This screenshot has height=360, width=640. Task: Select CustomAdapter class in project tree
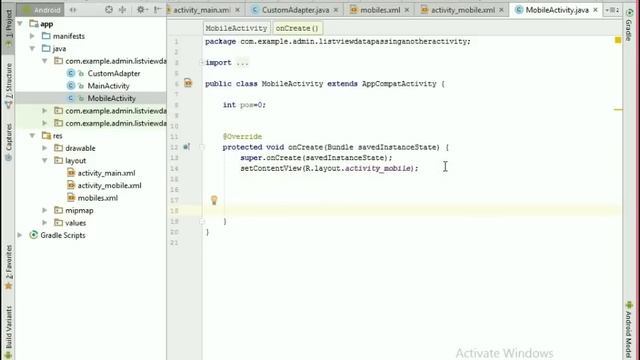click(113, 73)
